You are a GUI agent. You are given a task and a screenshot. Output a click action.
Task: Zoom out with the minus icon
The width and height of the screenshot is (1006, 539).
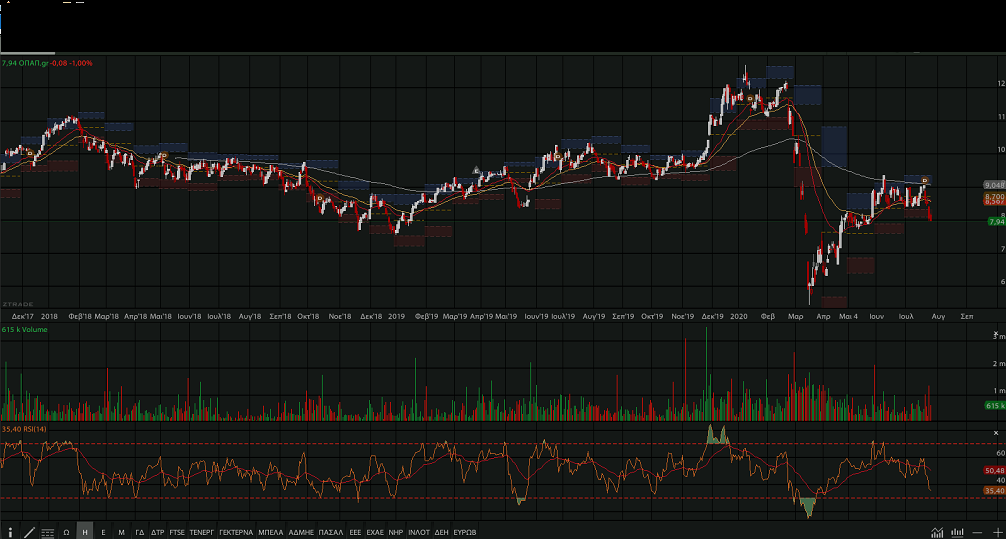click(977, 531)
